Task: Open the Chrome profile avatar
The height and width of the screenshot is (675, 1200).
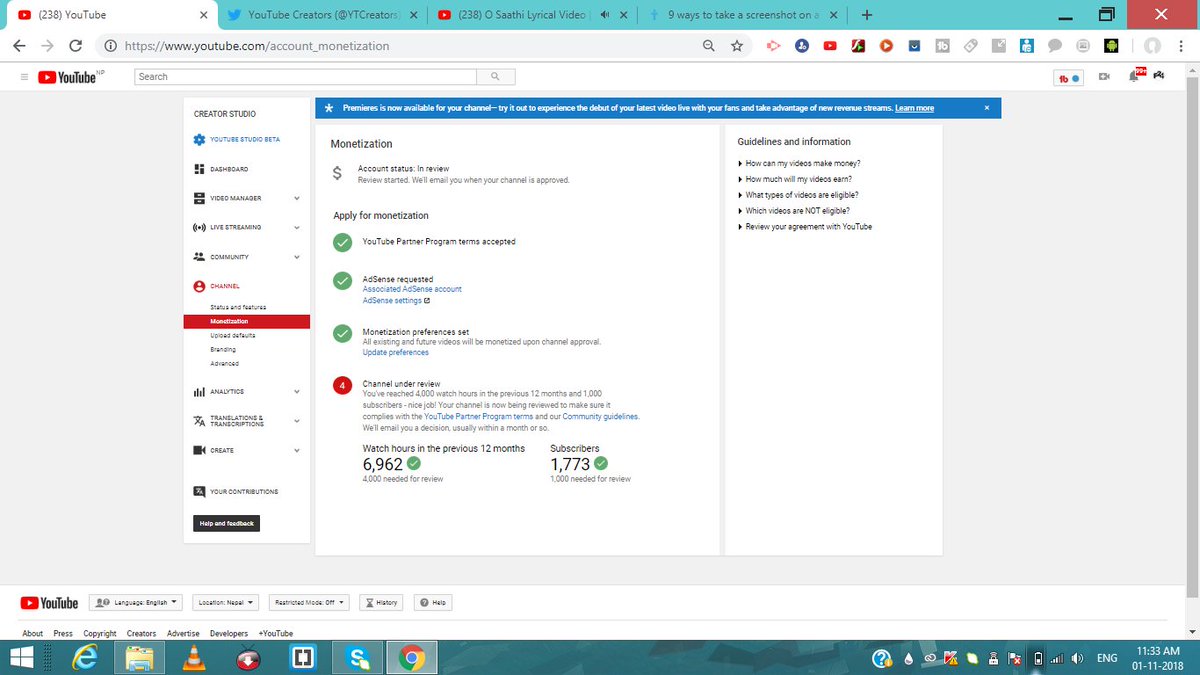Action: (1153, 46)
